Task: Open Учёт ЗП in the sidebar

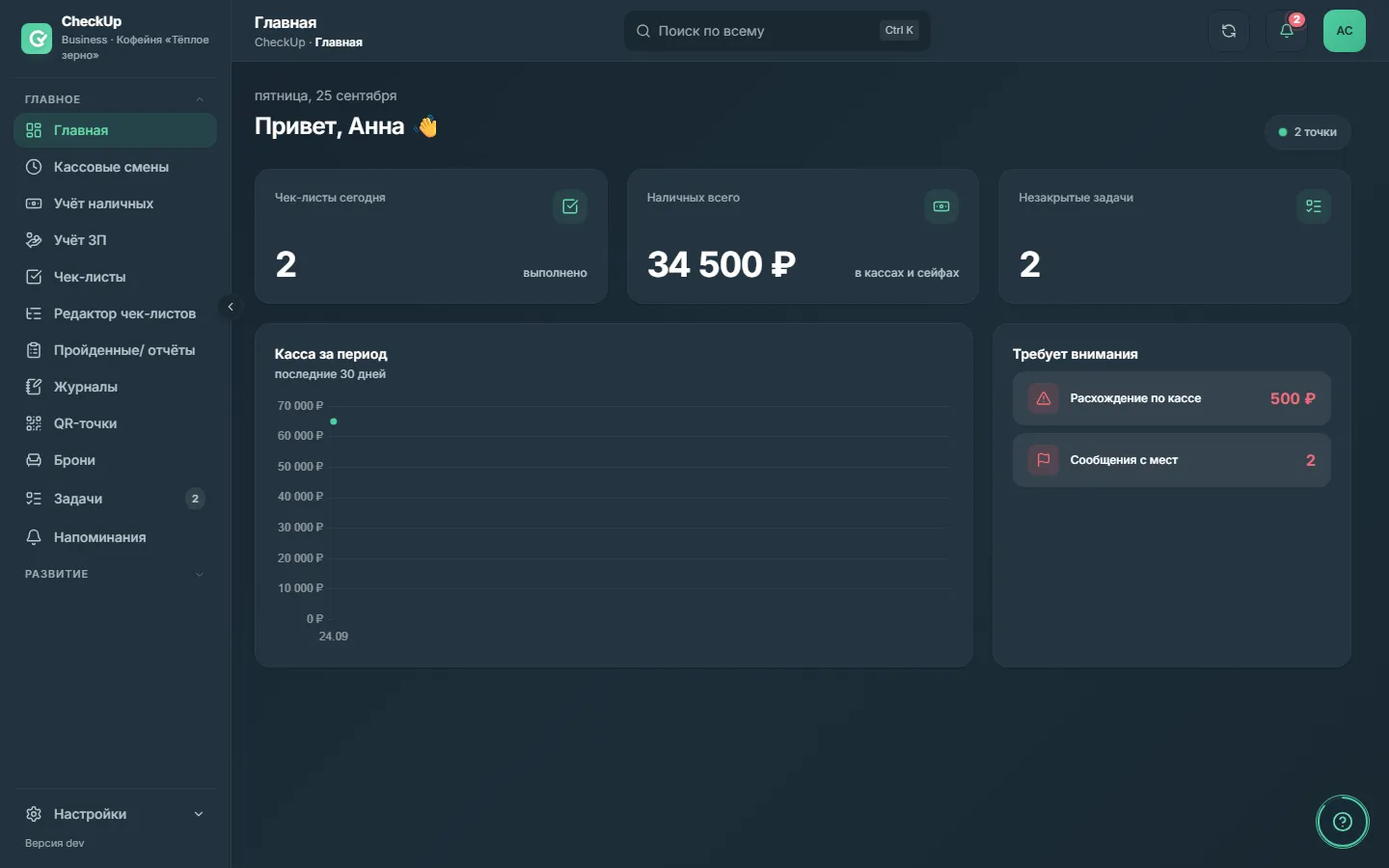Action: pos(115,240)
